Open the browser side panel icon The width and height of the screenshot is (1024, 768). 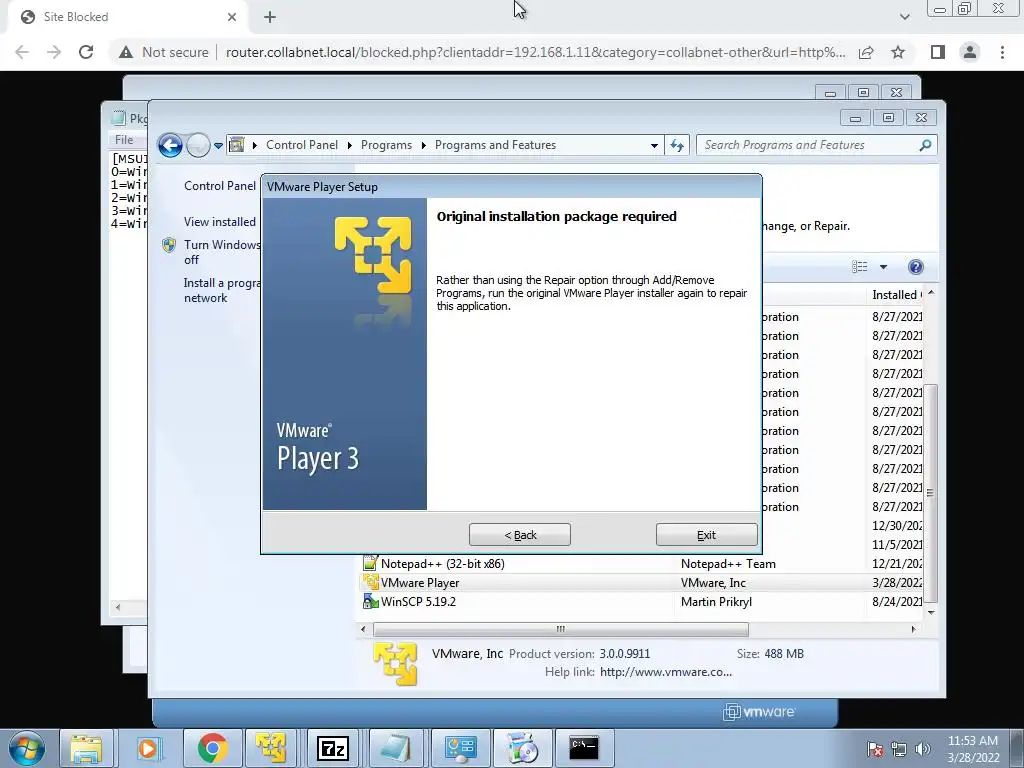click(x=938, y=52)
